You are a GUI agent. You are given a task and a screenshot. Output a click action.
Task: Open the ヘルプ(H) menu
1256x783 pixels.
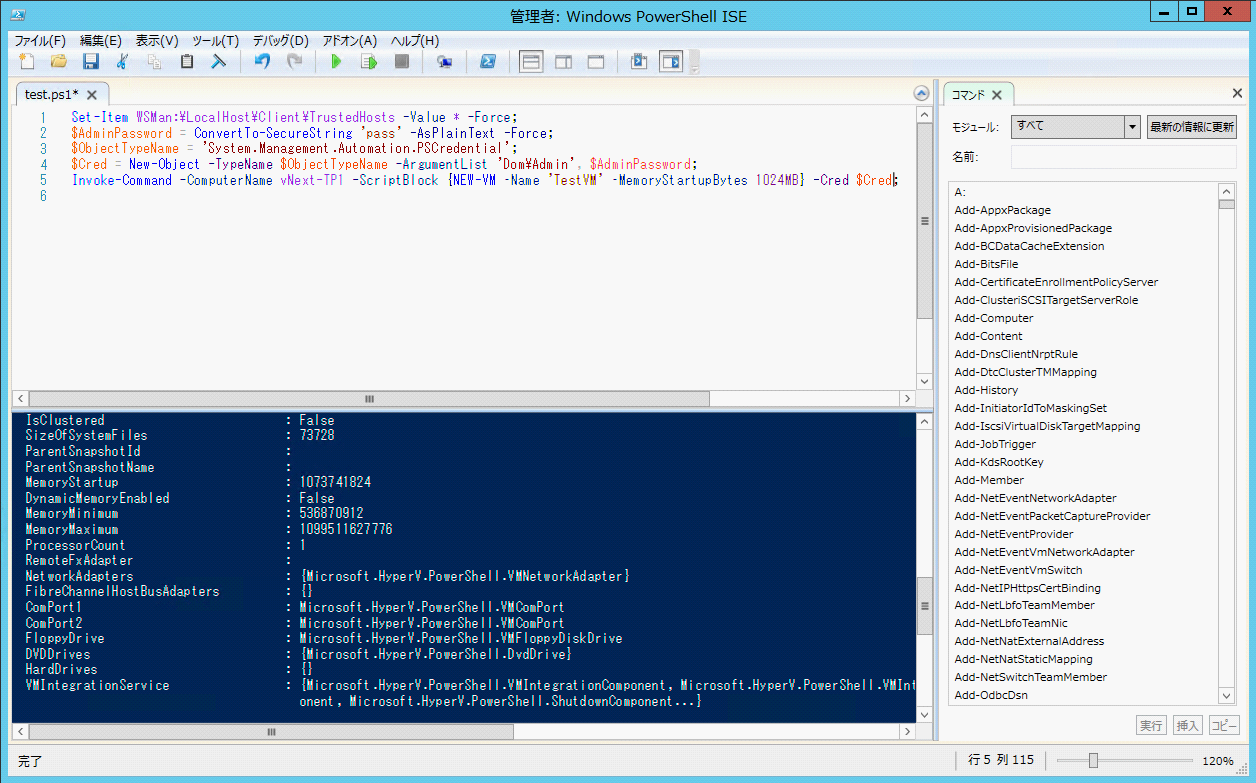pyautogui.click(x=414, y=40)
